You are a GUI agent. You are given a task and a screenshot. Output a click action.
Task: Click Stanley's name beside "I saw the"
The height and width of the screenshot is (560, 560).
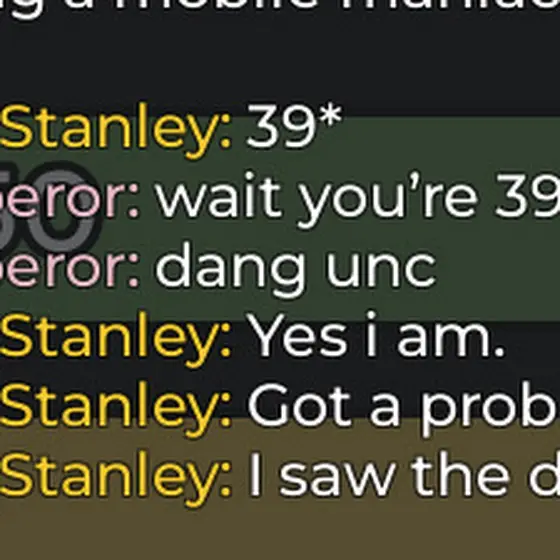click(x=115, y=478)
